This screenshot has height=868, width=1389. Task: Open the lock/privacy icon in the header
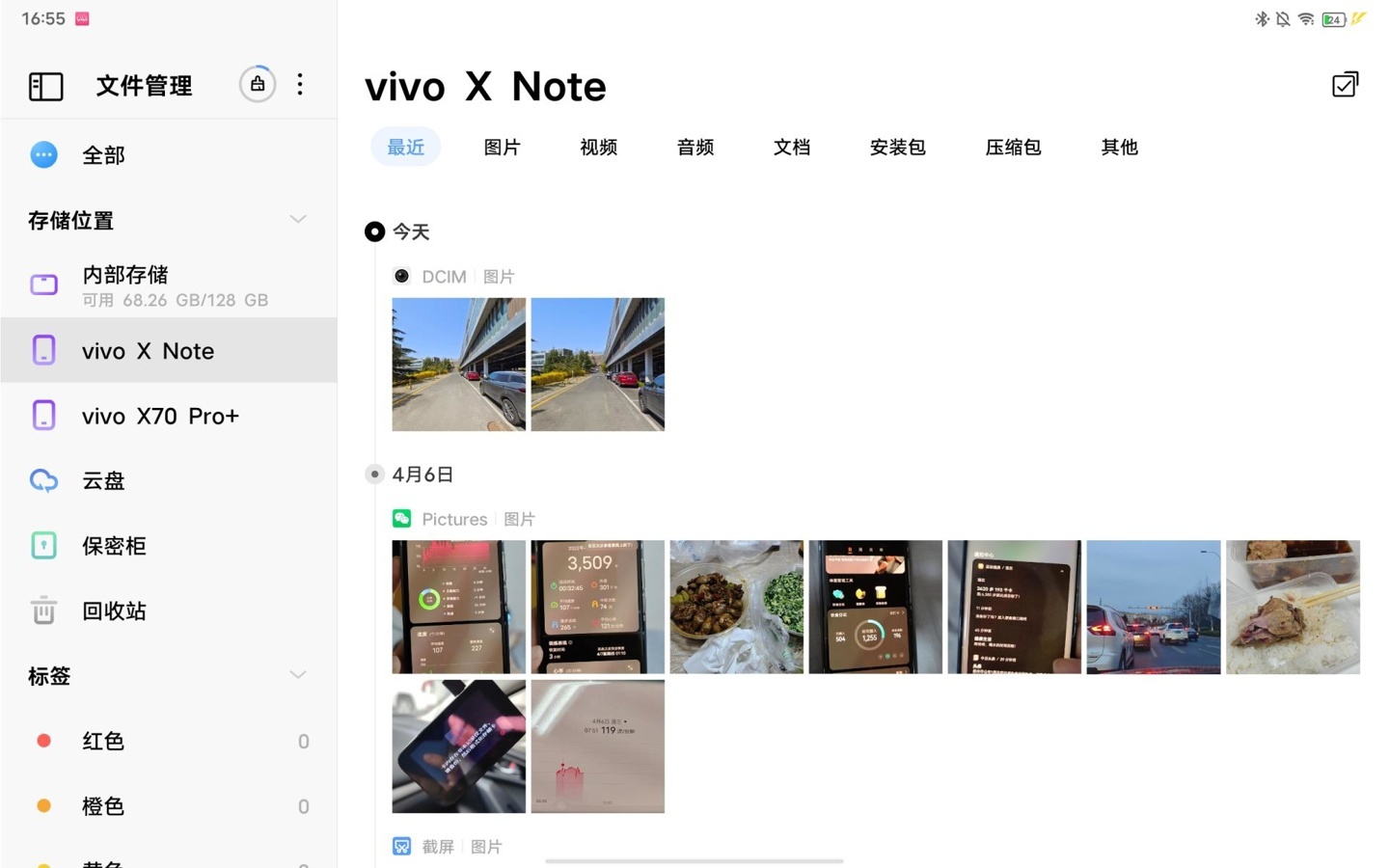point(258,85)
